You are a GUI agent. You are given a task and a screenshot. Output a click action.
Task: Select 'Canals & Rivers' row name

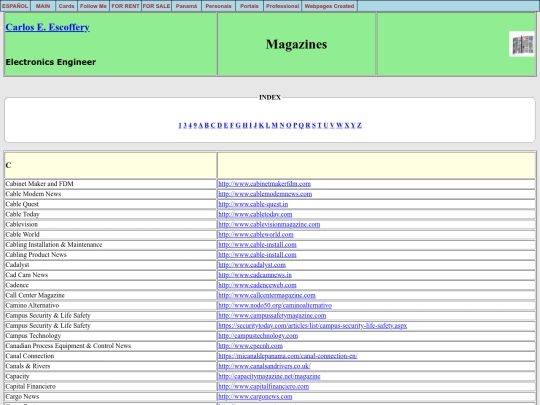[28, 366]
